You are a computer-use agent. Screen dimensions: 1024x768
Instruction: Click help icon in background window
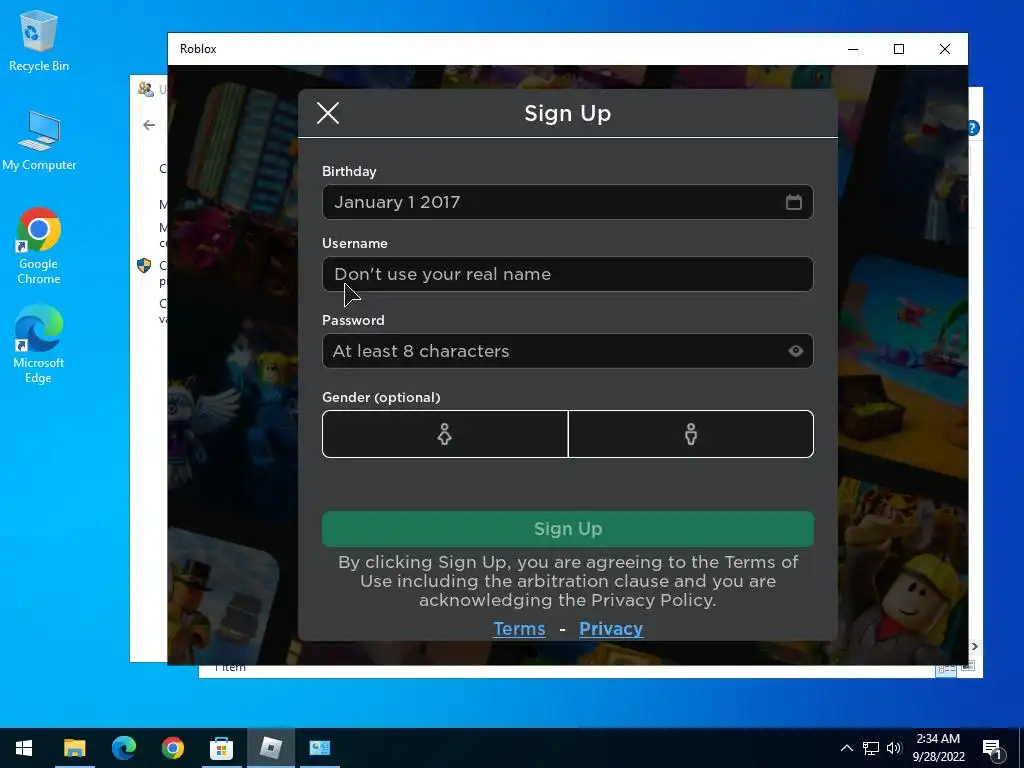[974, 128]
